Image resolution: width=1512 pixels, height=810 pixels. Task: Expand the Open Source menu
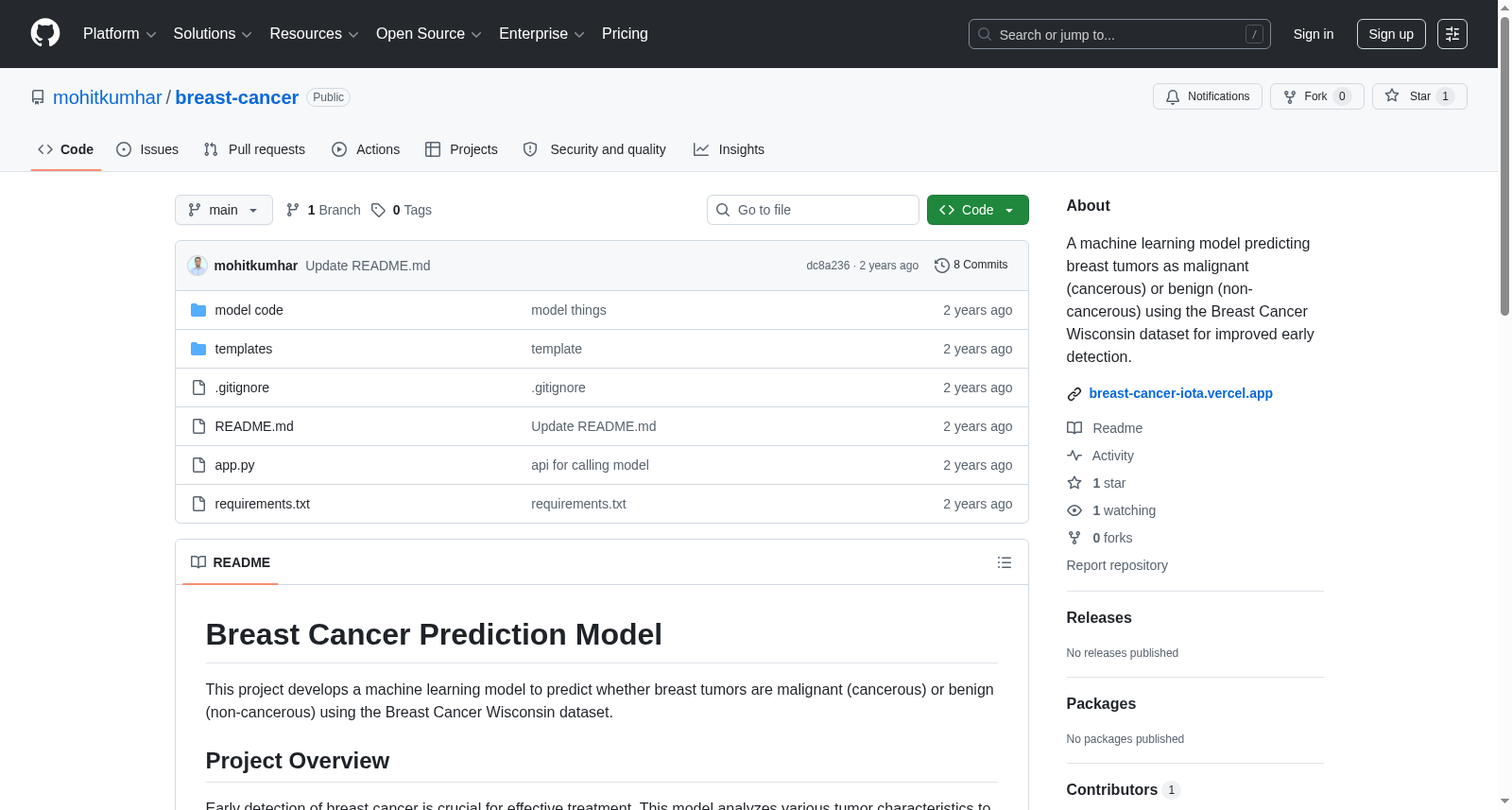(429, 34)
